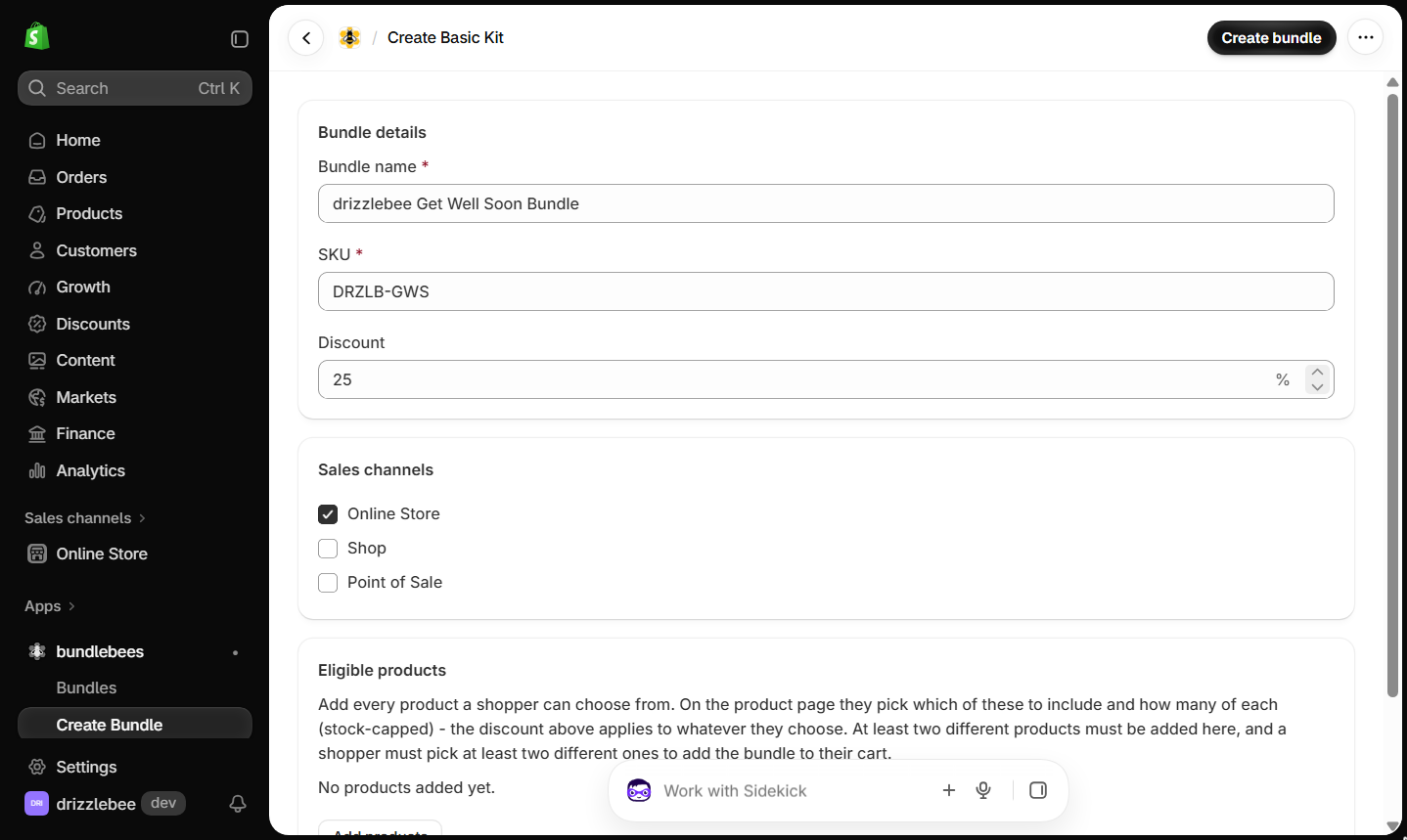Toggle the Sidekick side panel icon

(x=1038, y=791)
